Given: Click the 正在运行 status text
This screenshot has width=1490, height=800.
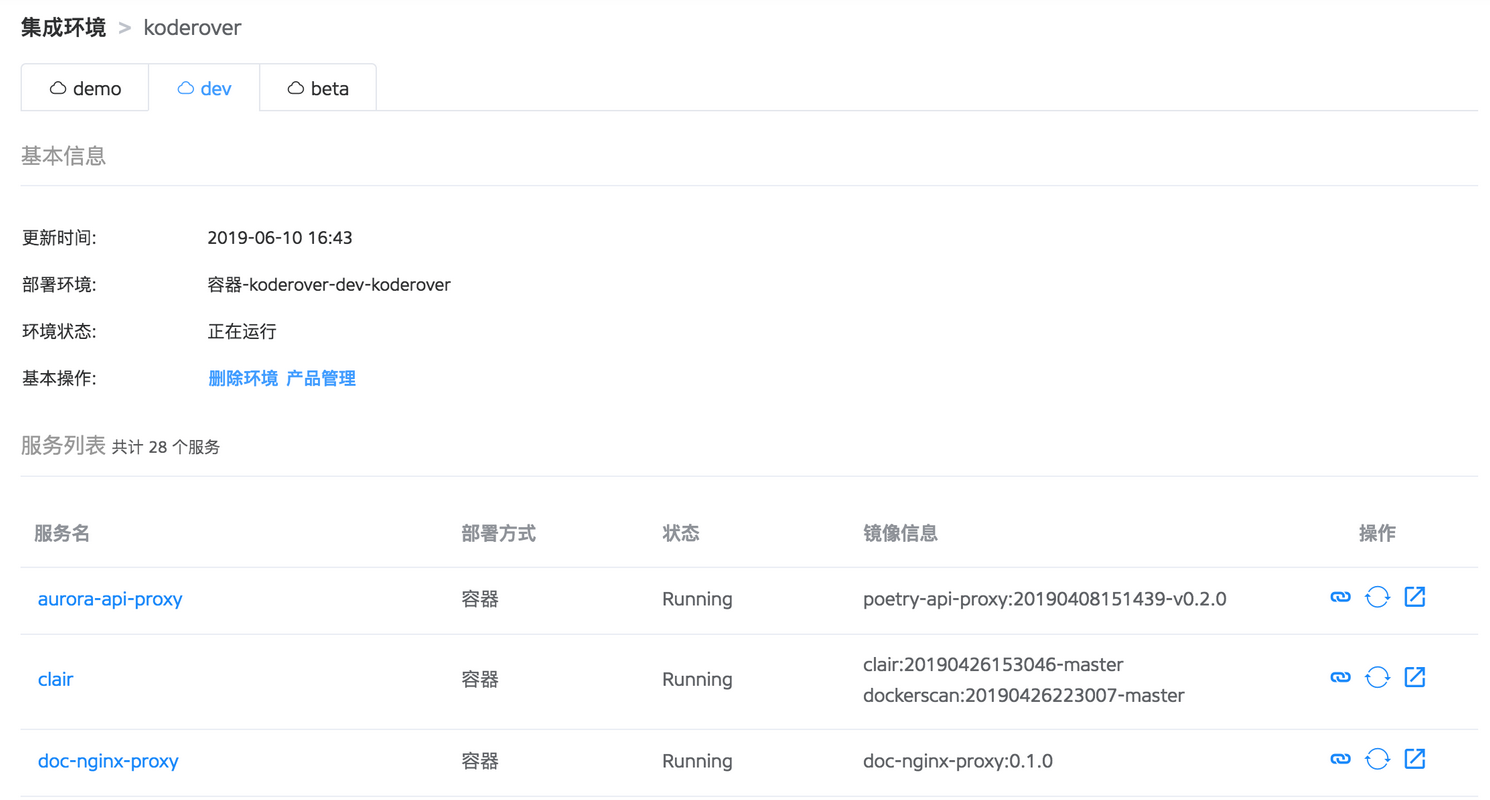Looking at the screenshot, I should point(242,331).
